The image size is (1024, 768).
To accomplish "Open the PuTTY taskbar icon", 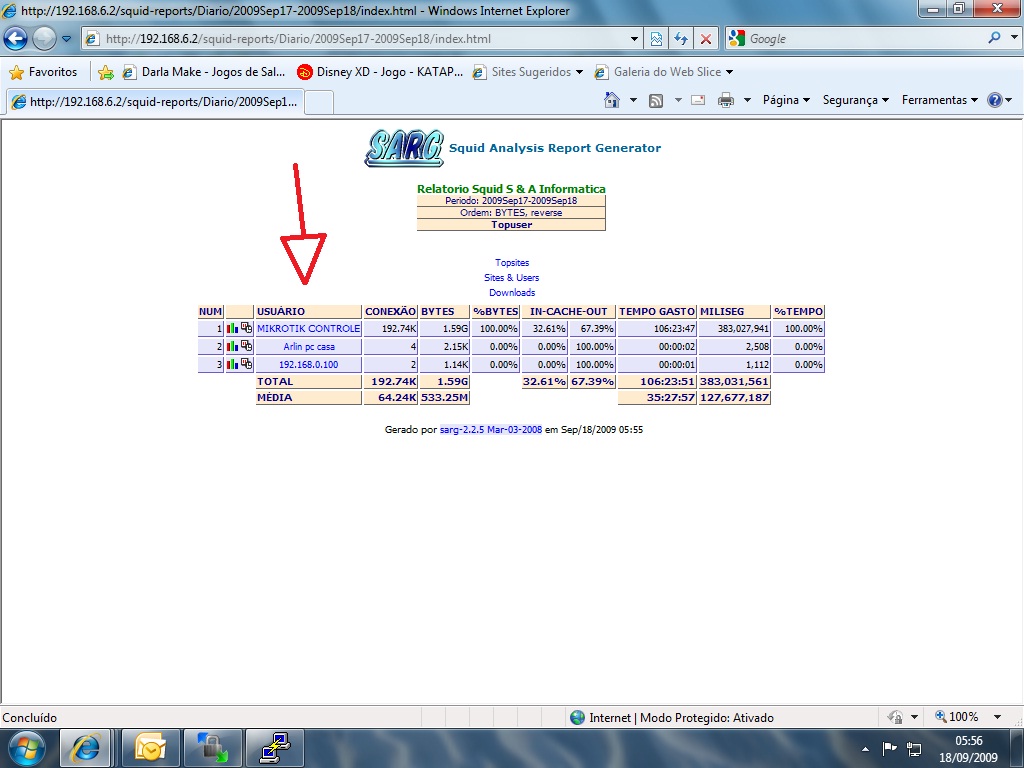I will [275, 748].
